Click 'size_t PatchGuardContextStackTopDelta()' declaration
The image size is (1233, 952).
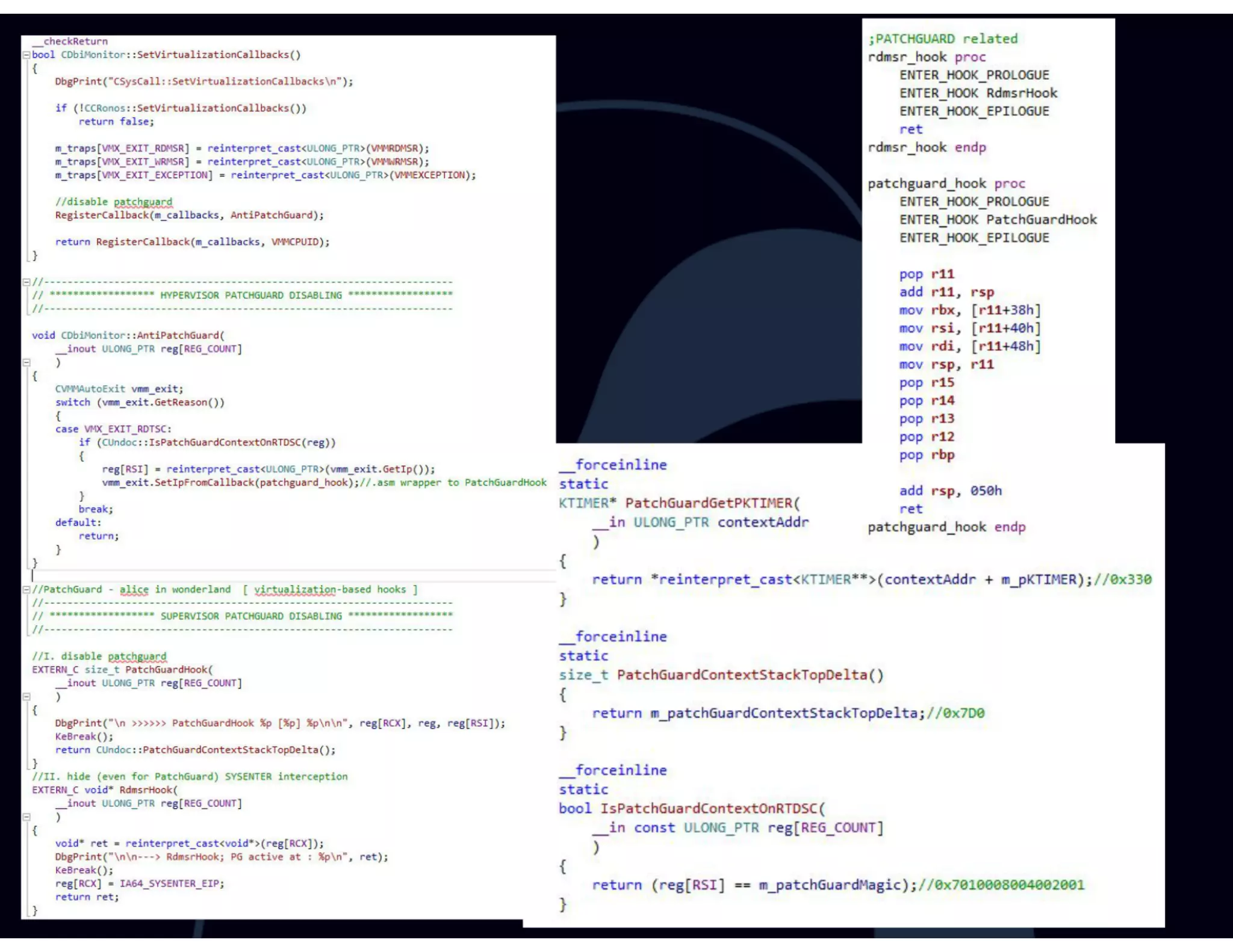[x=721, y=675]
